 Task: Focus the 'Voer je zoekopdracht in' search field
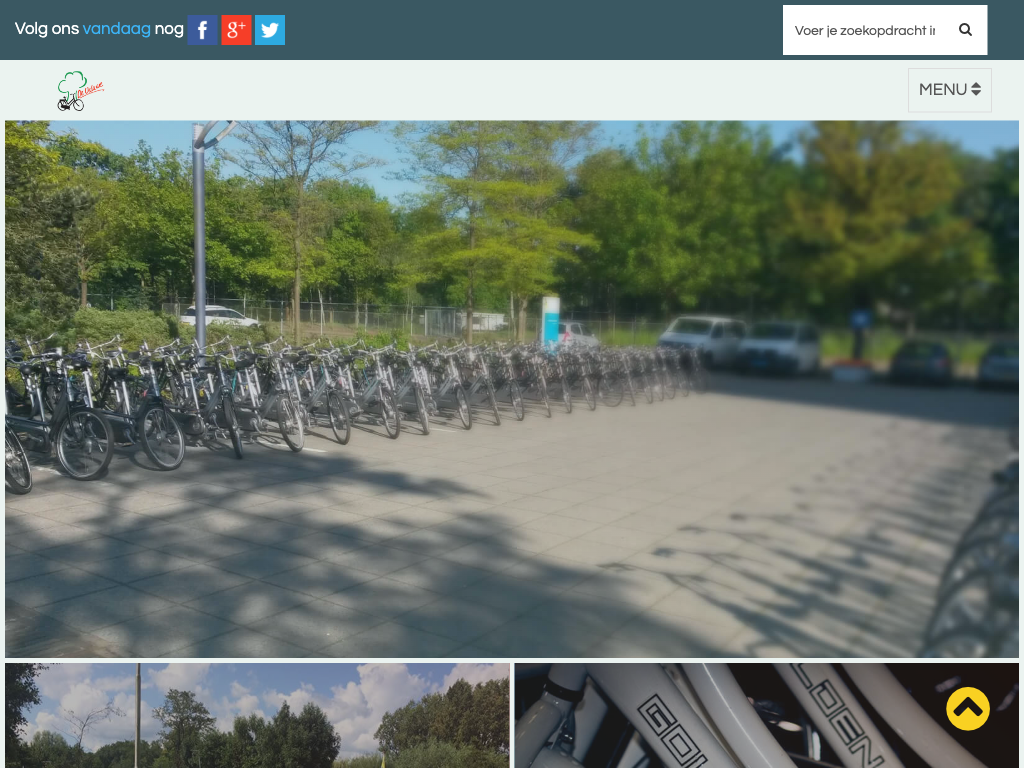point(865,30)
